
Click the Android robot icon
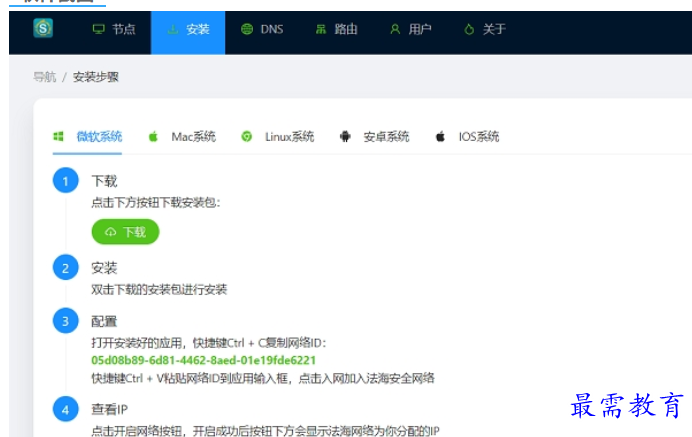pos(345,136)
